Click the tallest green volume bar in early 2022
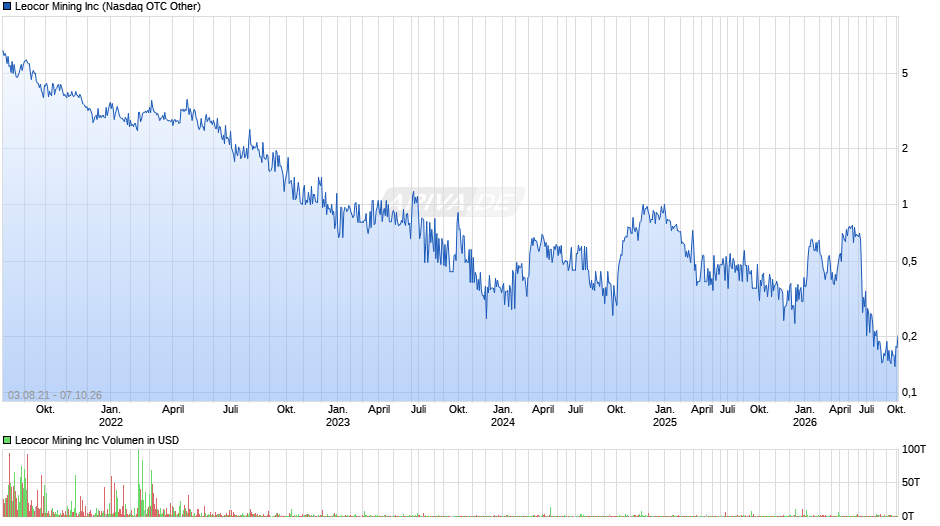Viewport: 940px width, 526px height. click(x=138, y=483)
